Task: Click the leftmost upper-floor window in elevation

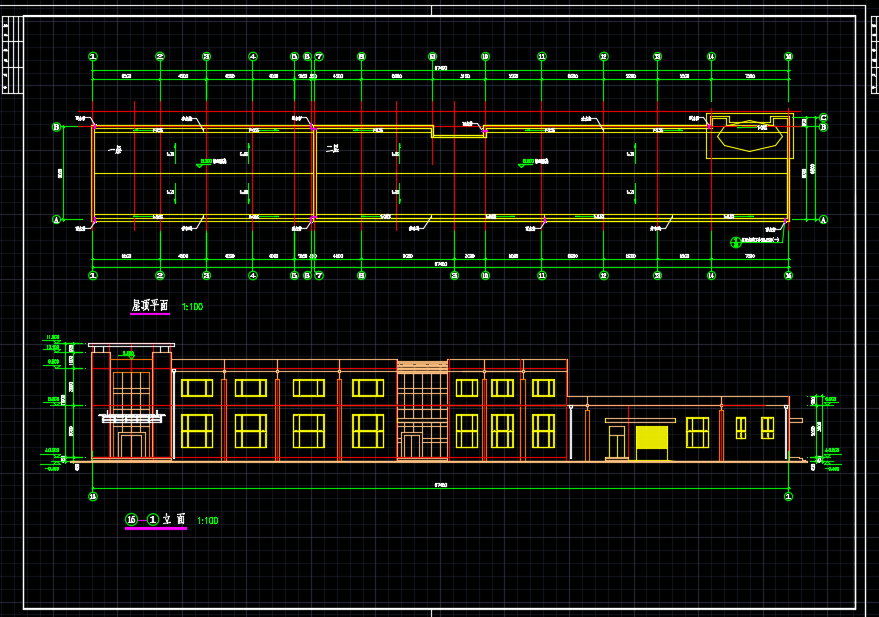Action: pos(197,388)
